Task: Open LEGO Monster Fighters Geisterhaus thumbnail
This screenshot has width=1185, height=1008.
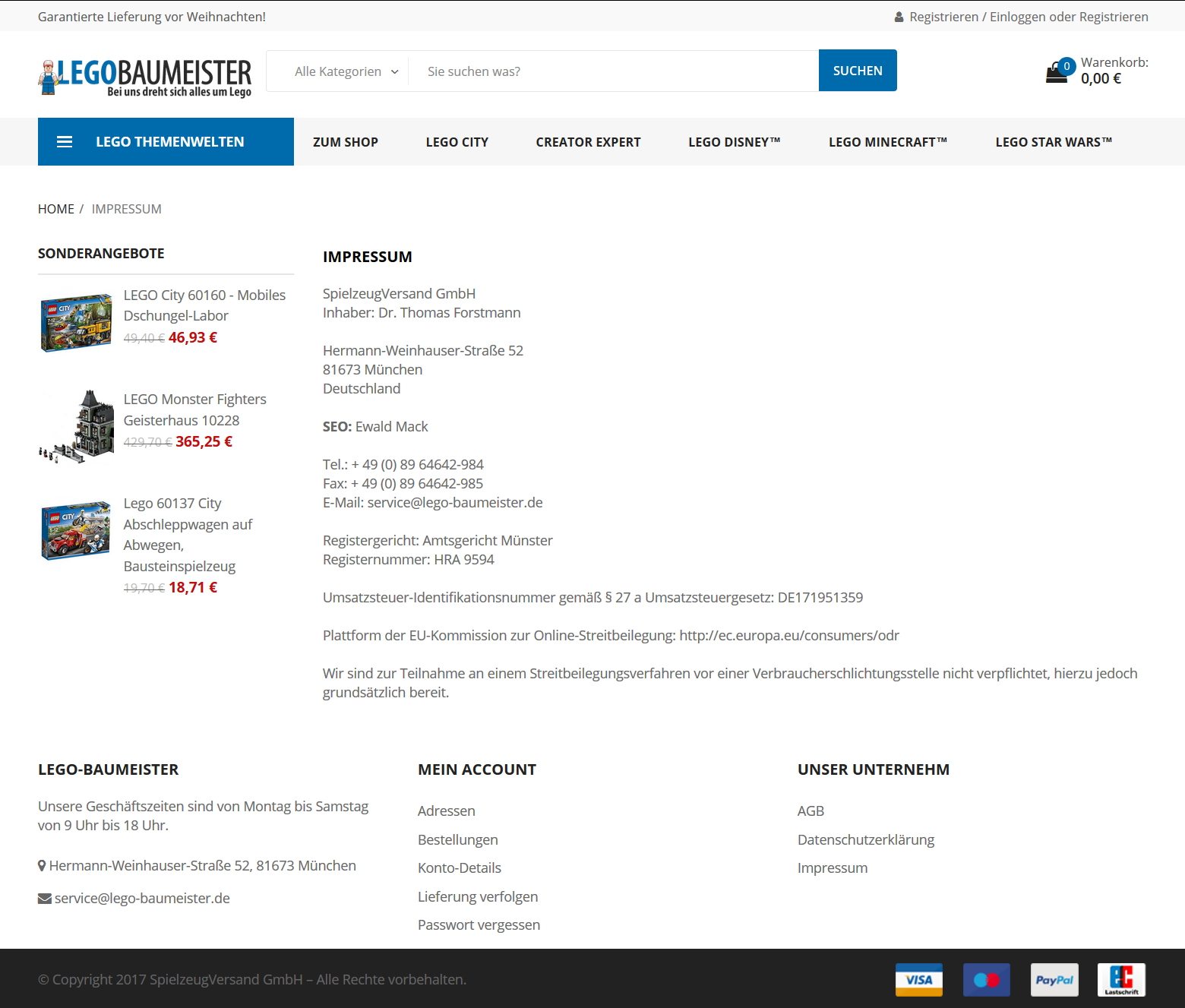Action: pyautogui.click(x=76, y=427)
